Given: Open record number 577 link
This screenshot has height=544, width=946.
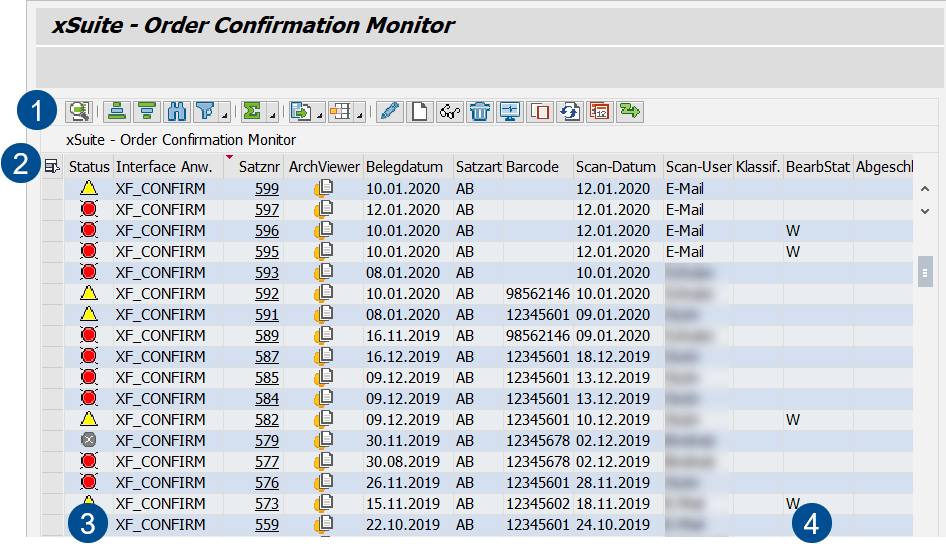Looking at the screenshot, I should tap(267, 462).
